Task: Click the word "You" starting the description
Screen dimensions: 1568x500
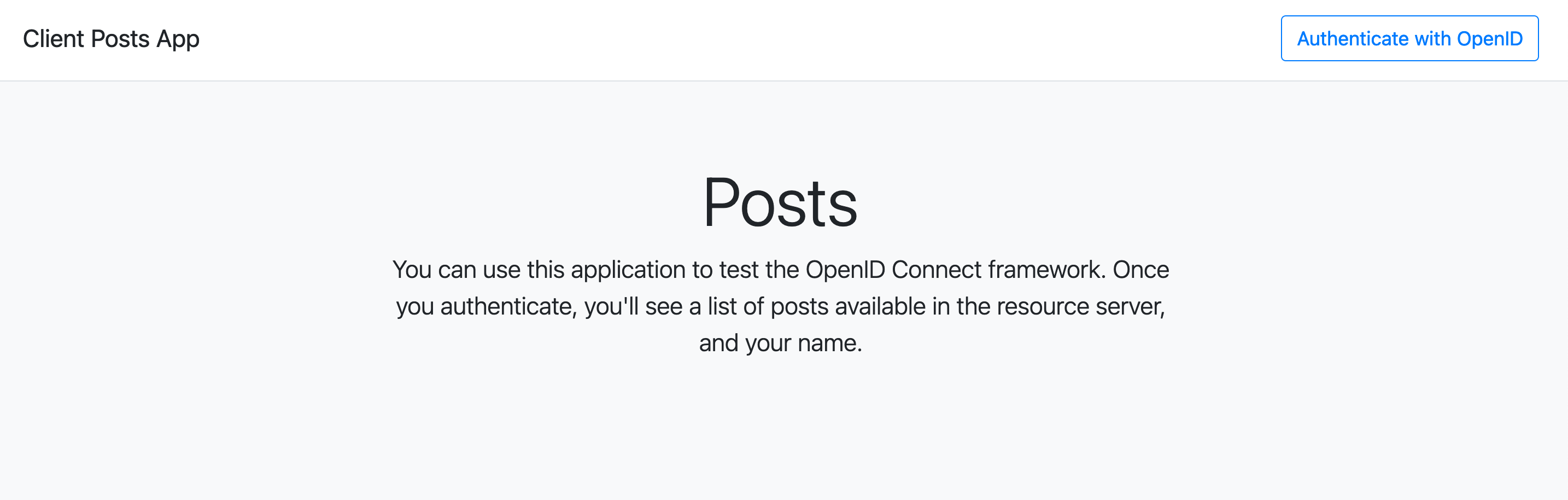Action: (412, 270)
